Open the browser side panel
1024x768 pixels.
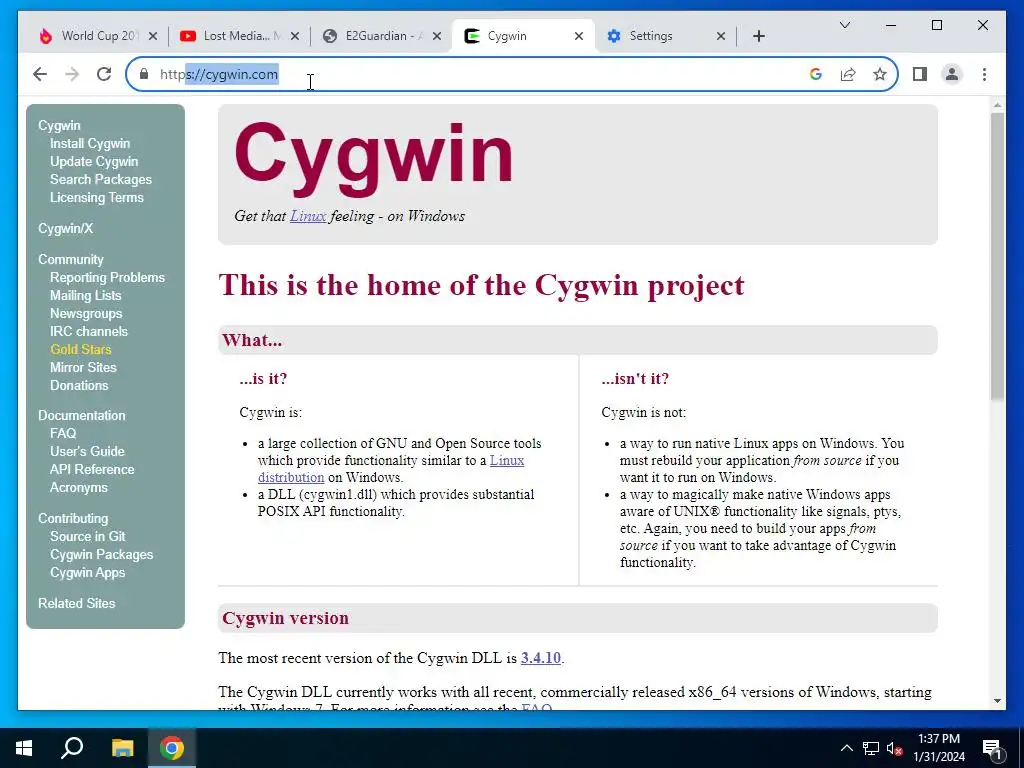coord(920,74)
